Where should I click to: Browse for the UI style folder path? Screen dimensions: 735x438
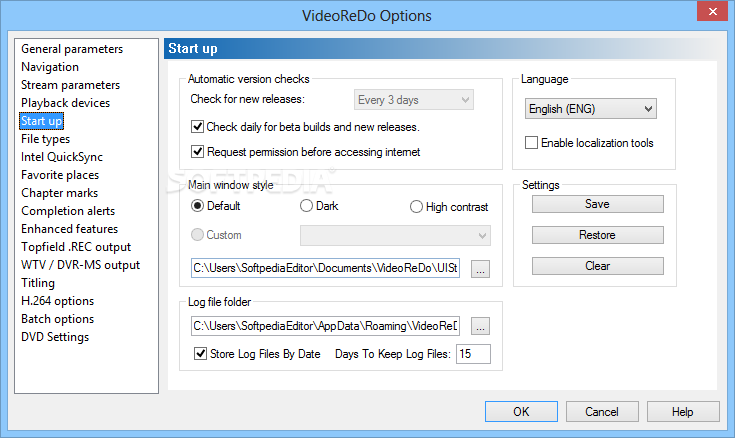click(480, 269)
